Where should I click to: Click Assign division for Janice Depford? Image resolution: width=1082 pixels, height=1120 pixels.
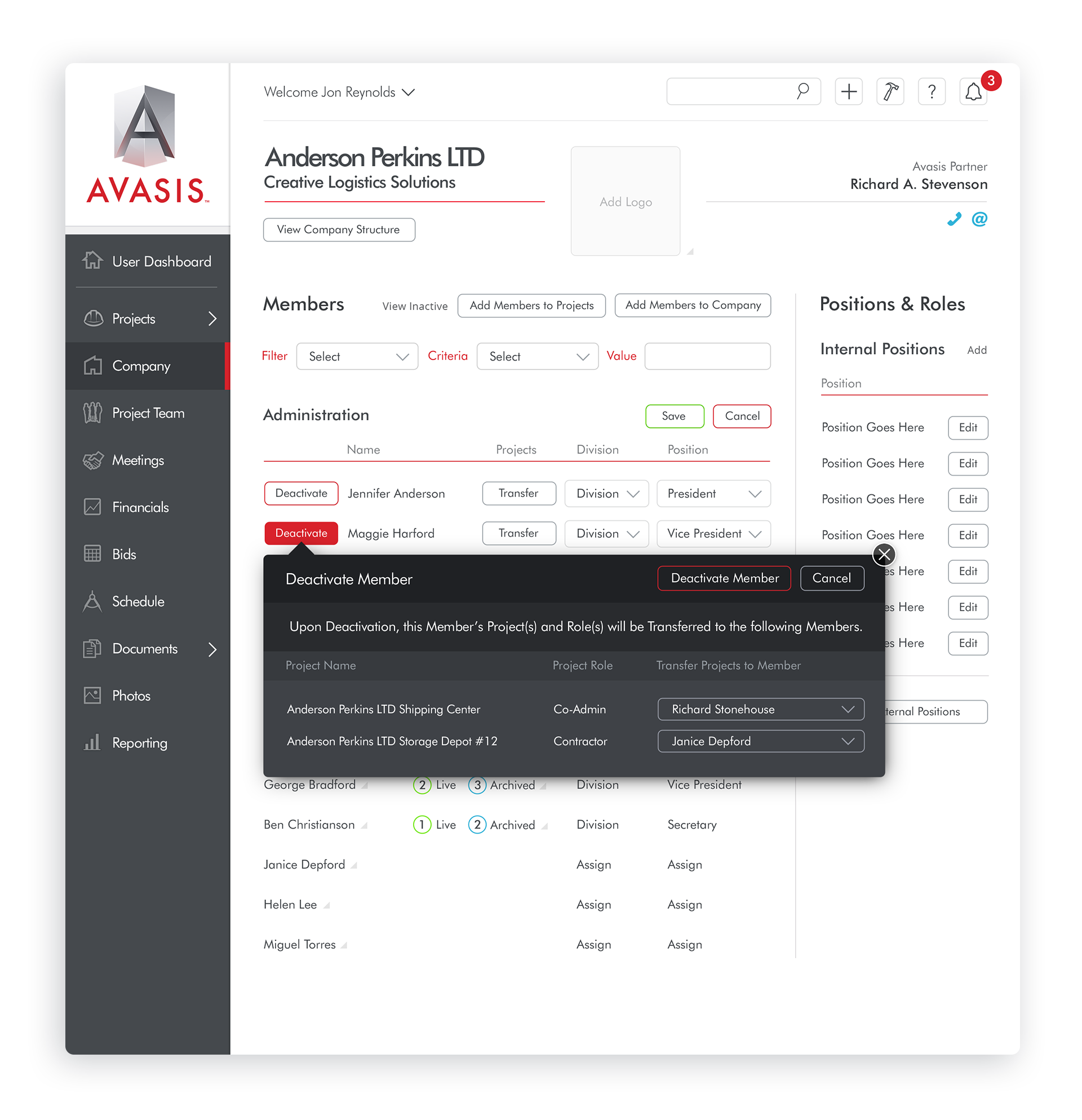pos(593,865)
